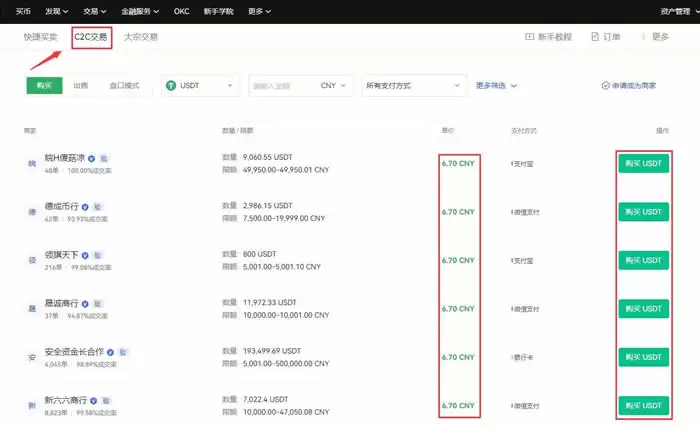Screen dimensions: 700x428
Task: Click the quantity text 11,972.33 USDT
Action: 269,303
